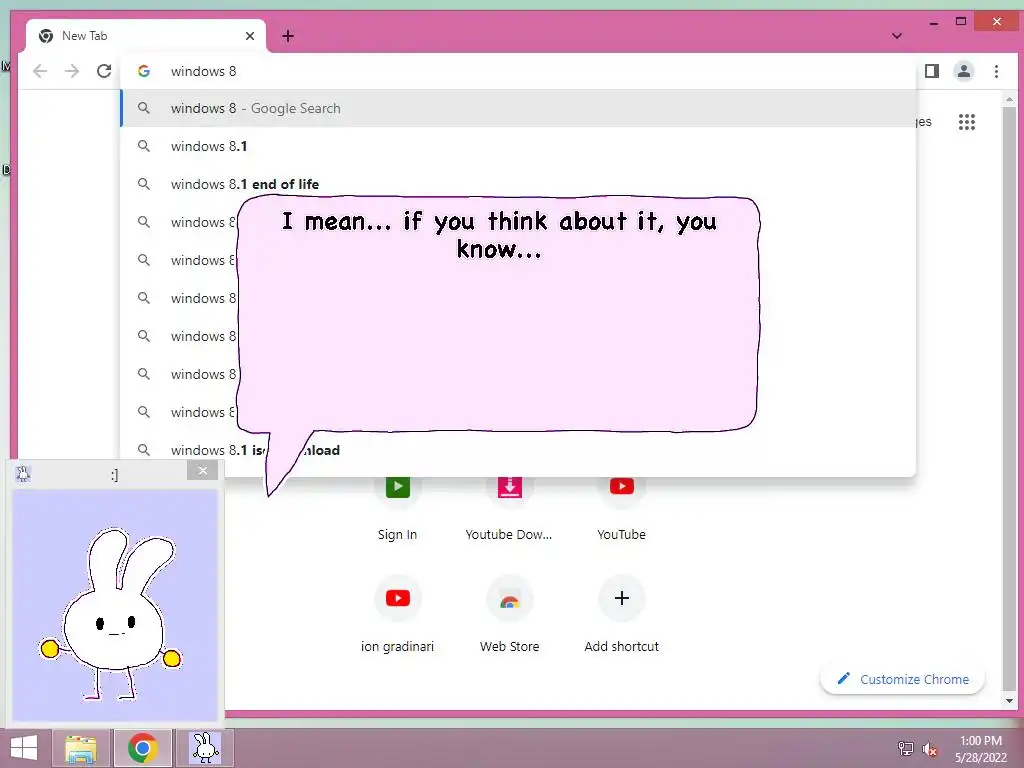Open the Sign In shortcut
Image resolution: width=1024 pixels, height=768 pixels.
[397, 507]
